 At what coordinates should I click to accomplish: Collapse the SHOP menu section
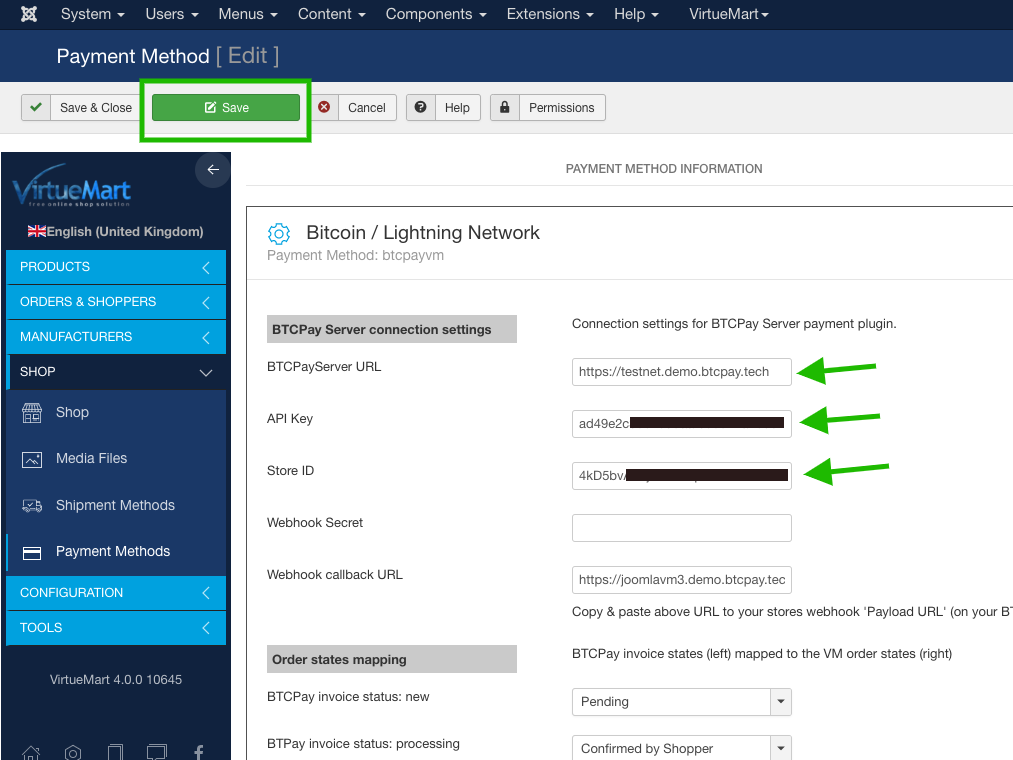pos(206,371)
